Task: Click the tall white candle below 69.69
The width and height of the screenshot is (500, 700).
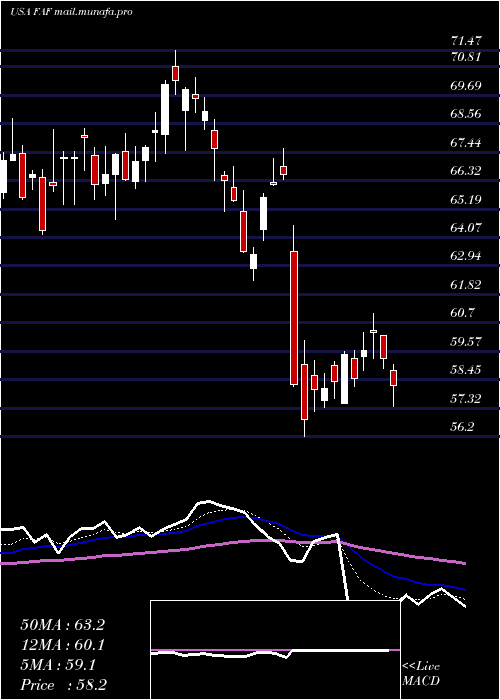Action: tap(165, 109)
